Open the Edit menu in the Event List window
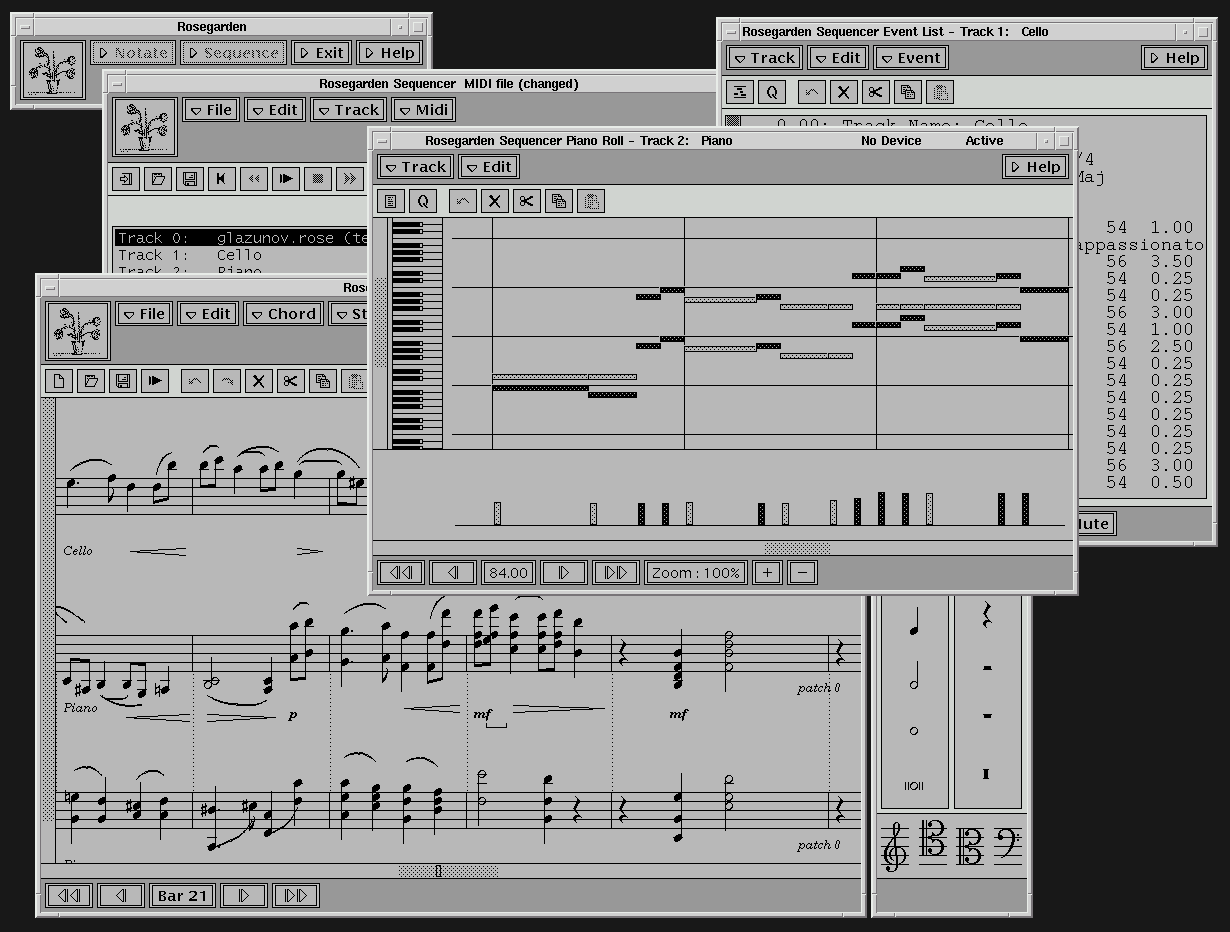The height and width of the screenshot is (932, 1230). pyautogui.click(x=837, y=58)
